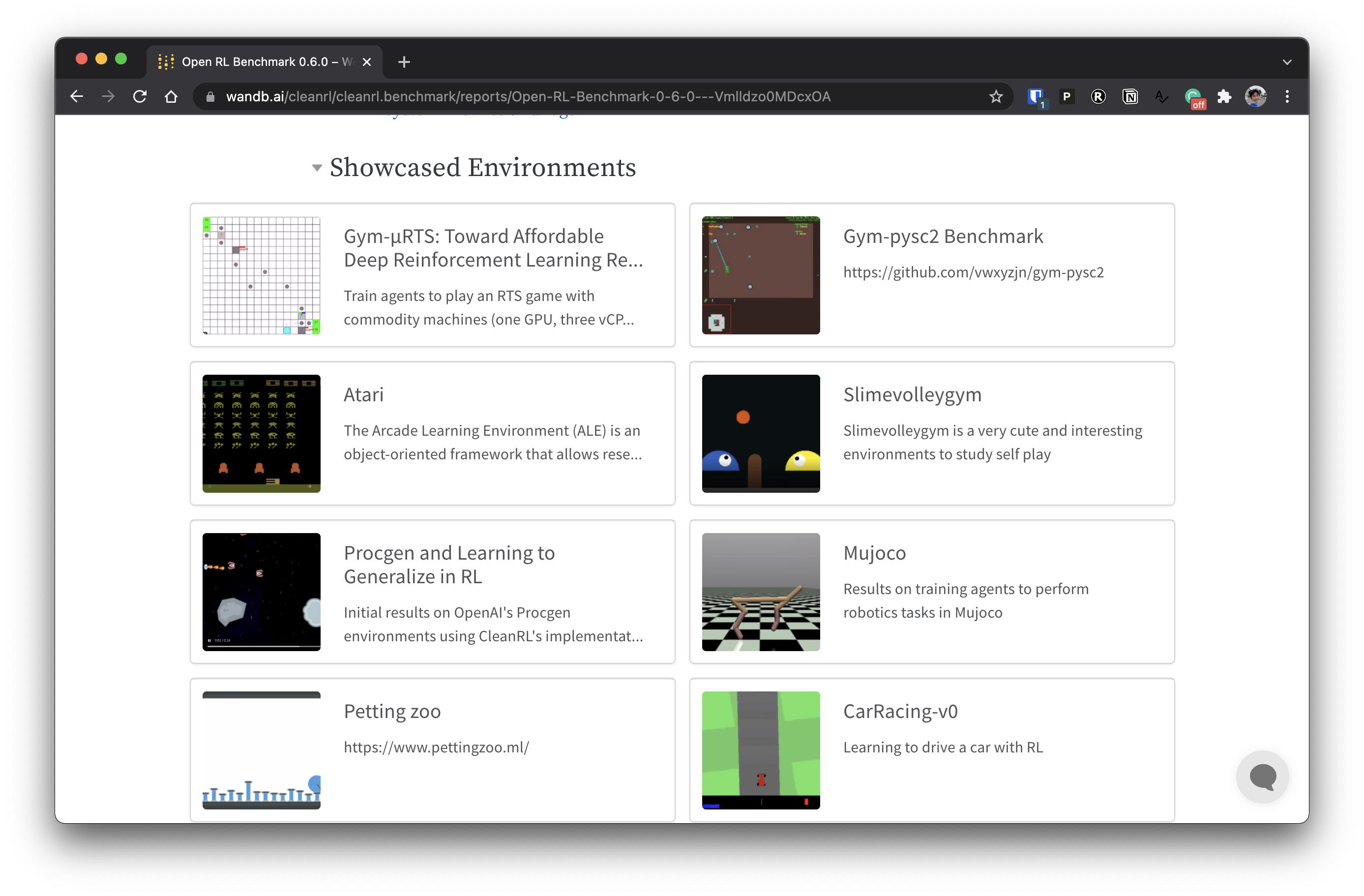The width and height of the screenshot is (1364, 896).
Task: Click the Atari Space Invaders thumbnail
Action: point(261,433)
